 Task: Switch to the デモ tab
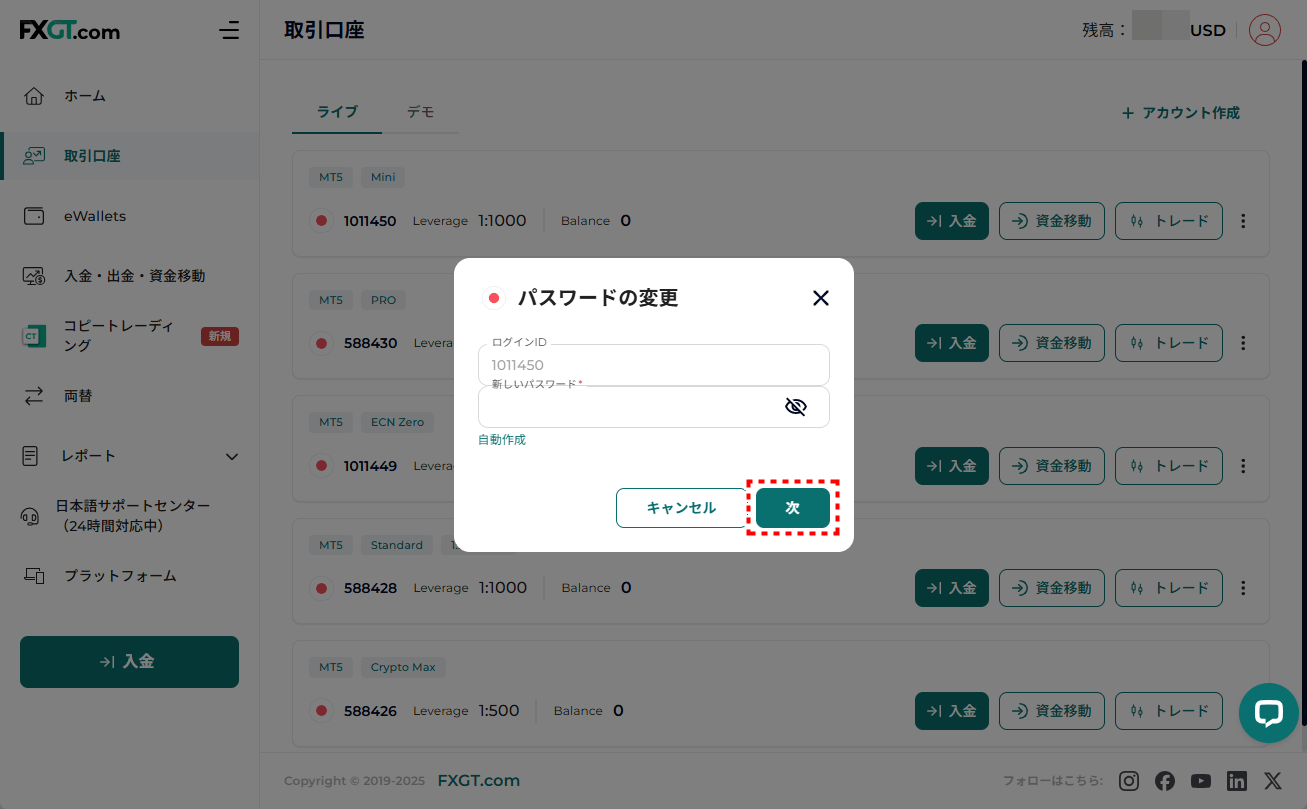420,112
